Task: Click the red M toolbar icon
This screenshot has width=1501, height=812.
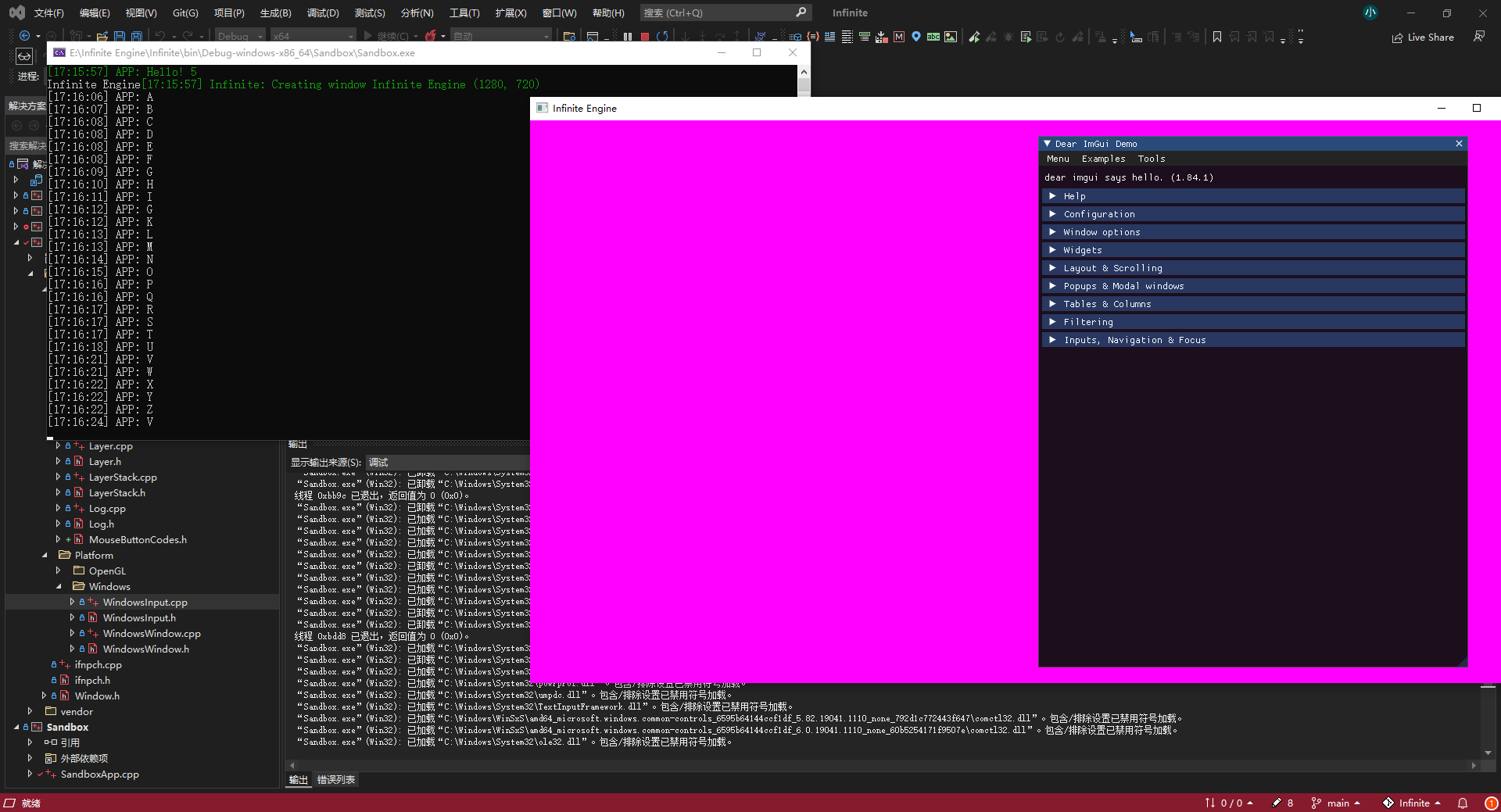Action: tap(899, 37)
